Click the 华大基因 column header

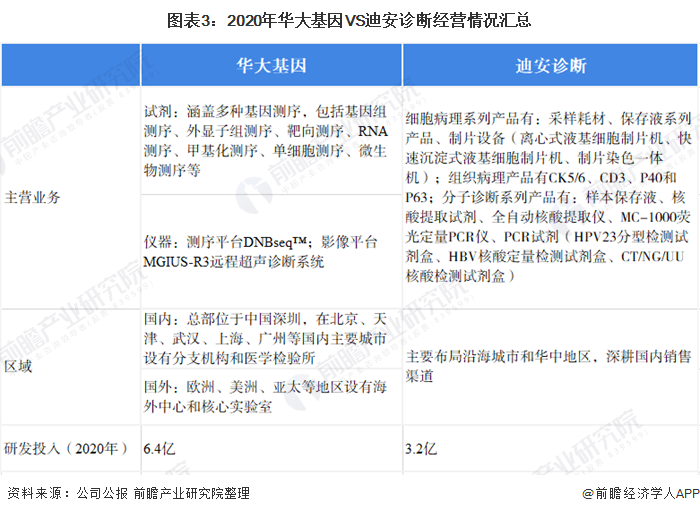click(271, 65)
